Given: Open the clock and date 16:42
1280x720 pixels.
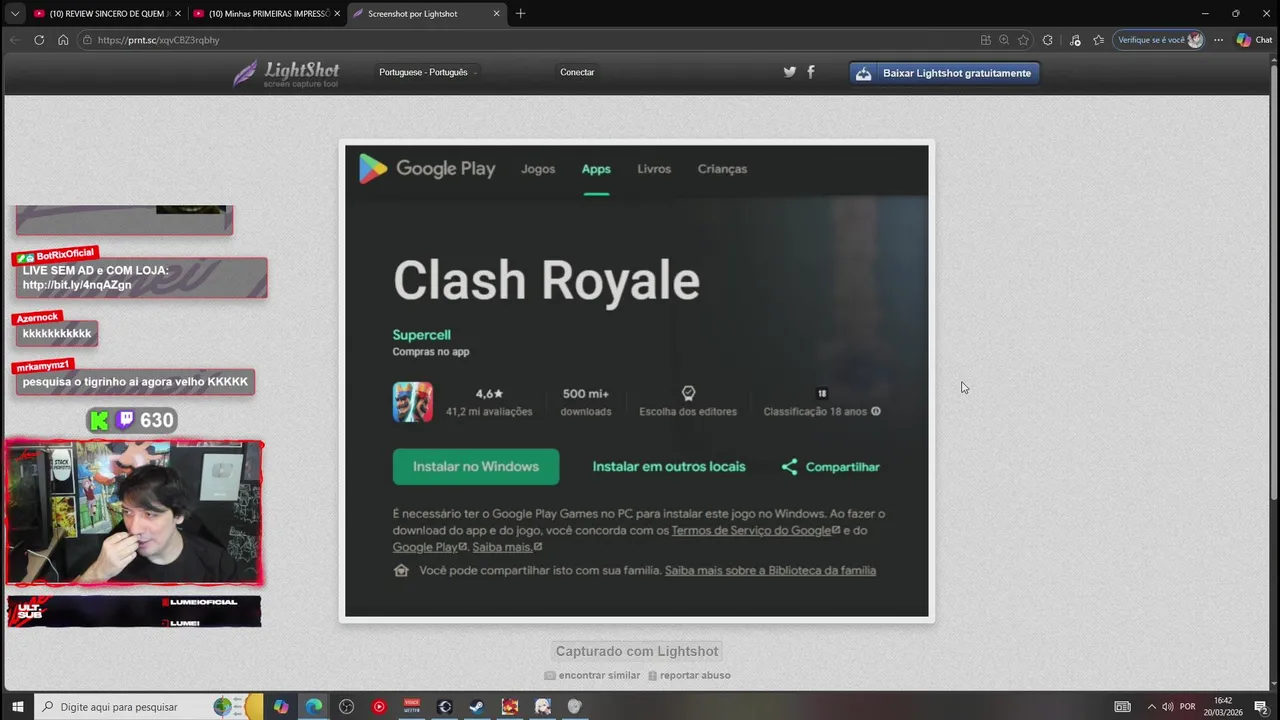Looking at the screenshot, I should [1222, 706].
